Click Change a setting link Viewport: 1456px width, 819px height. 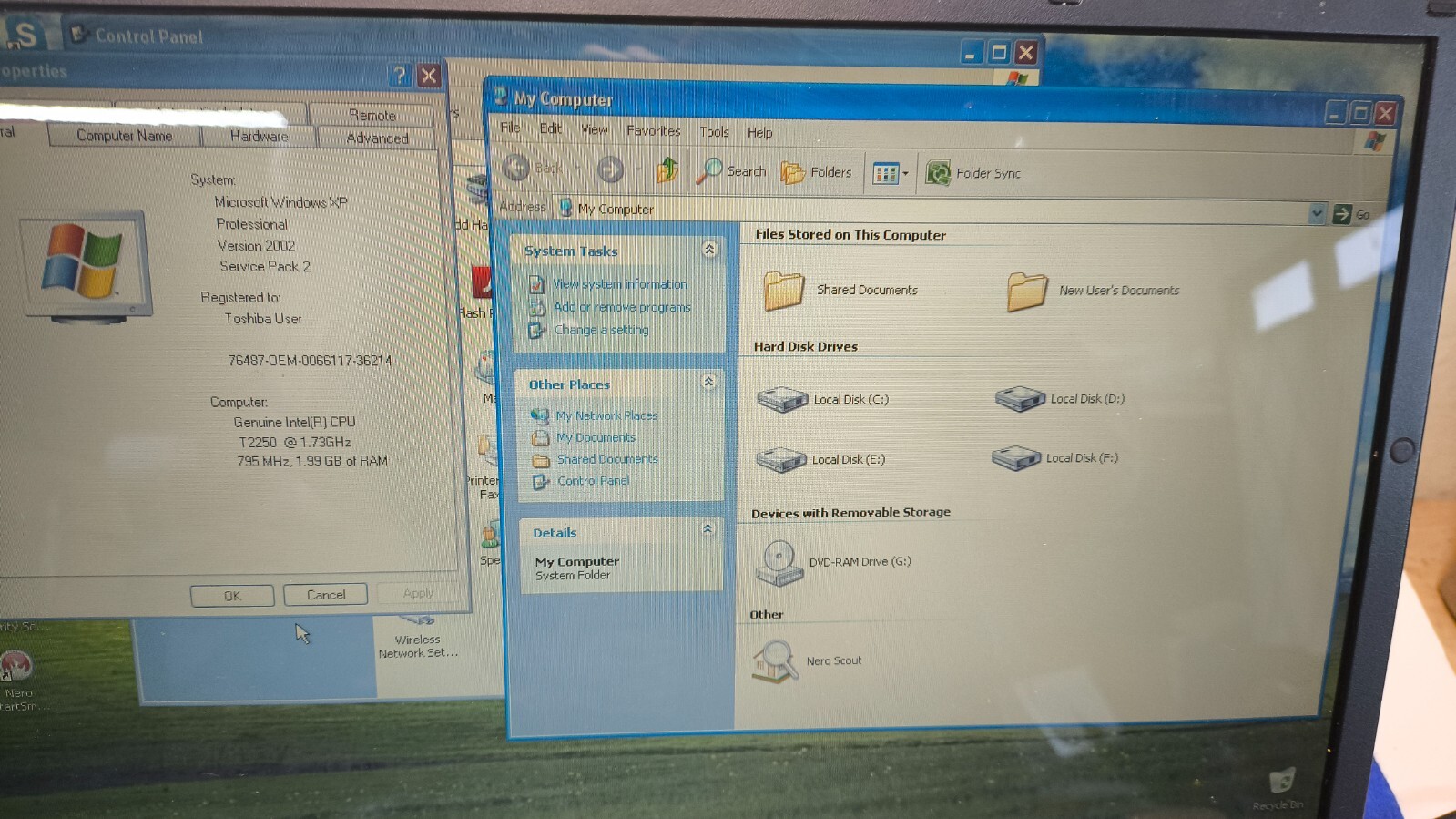[601, 330]
